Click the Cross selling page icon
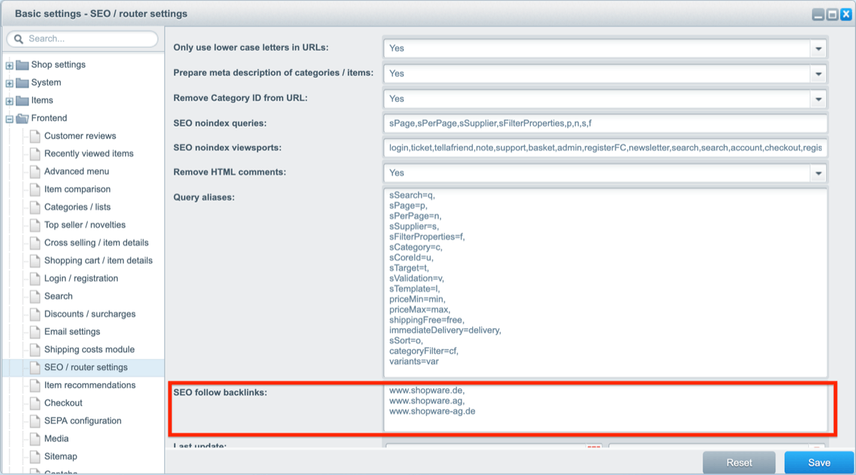This screenshot has height=475, width=856. (x=35, y=243)
